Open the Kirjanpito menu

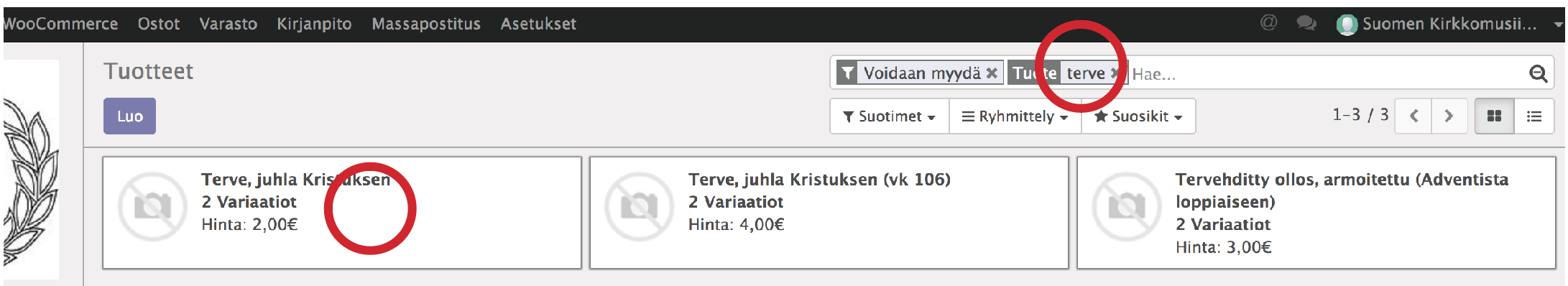(315, 24)
